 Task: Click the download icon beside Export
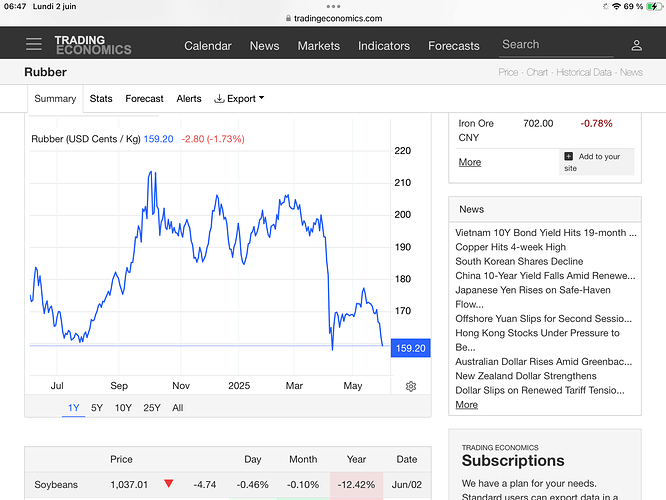[x=219, y=99]
